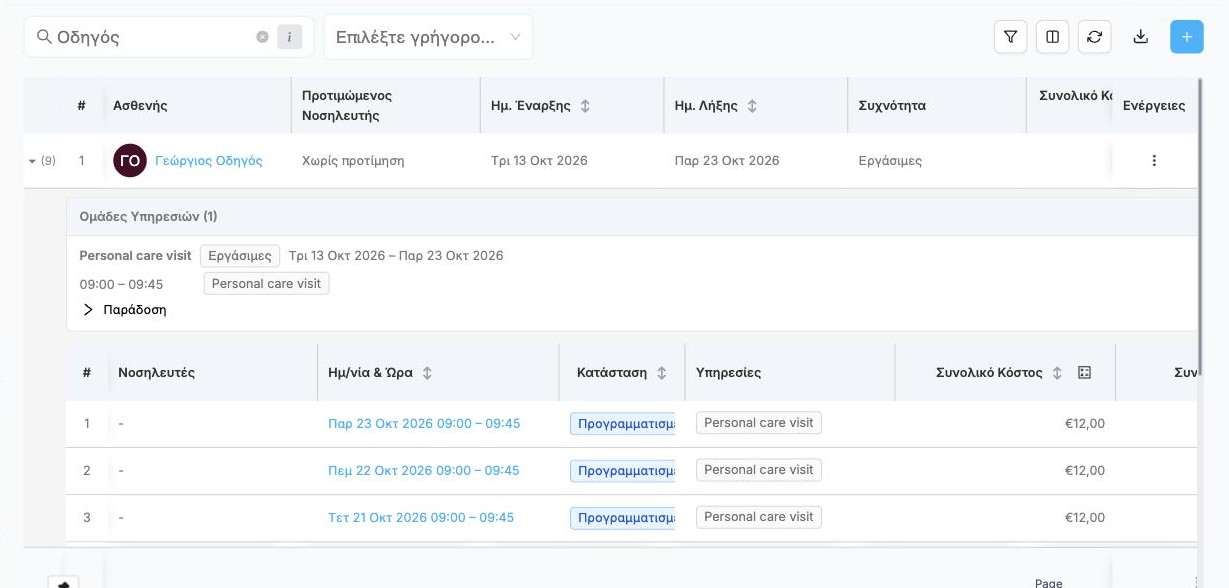Click the Προγραμματισμένο status in row 3
Image resolution: width=1229 pixels, height=588 pixels.
click(623, 518)
